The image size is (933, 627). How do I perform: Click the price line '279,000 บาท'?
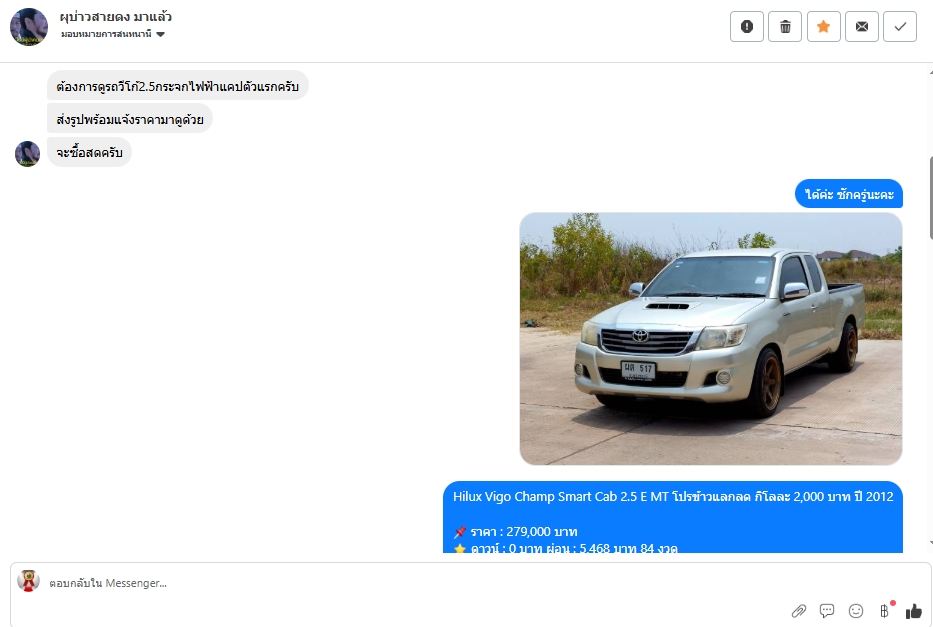coord(524,532)
